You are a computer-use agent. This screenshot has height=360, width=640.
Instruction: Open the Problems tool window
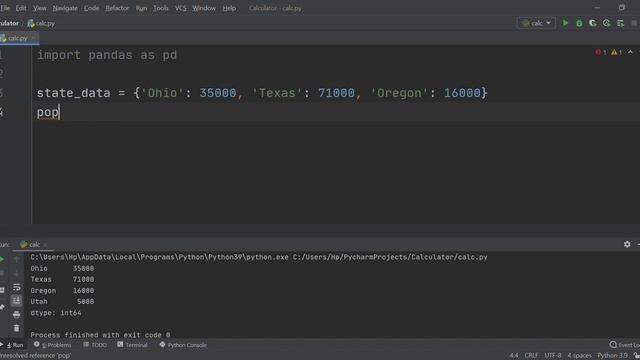coord(52,345)
